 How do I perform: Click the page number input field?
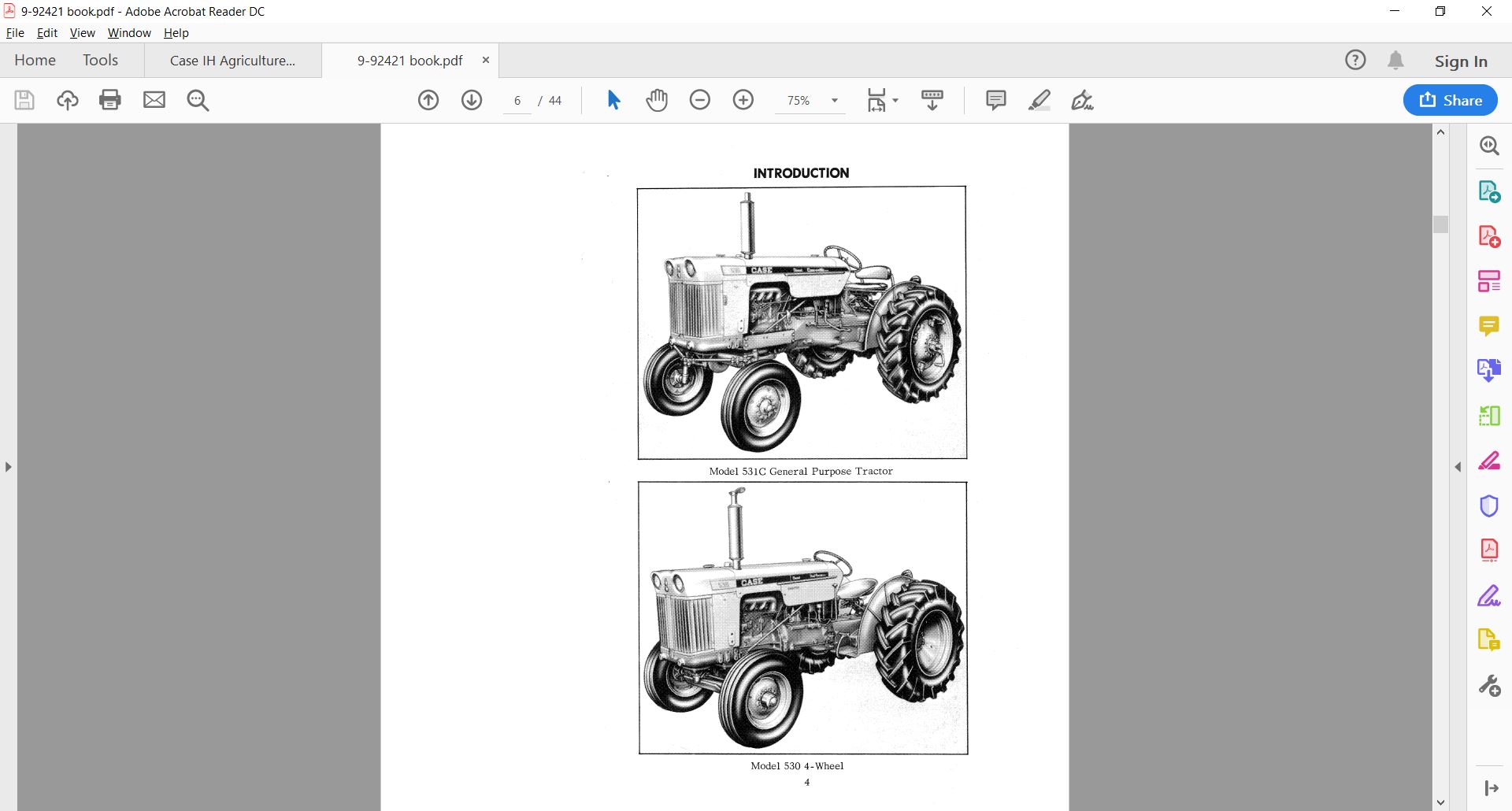[517, 101]
